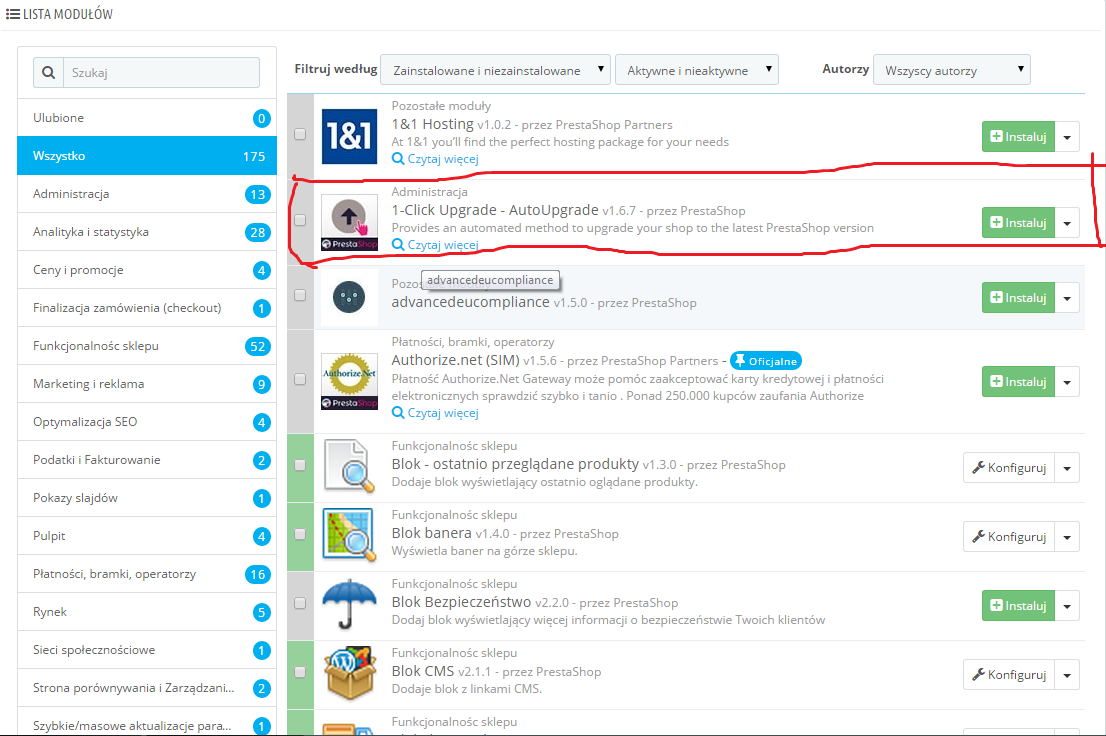Click the Blok Bezpieczeństwo umbrella icon
This screenshot has height=736, width=1106.
349,603
